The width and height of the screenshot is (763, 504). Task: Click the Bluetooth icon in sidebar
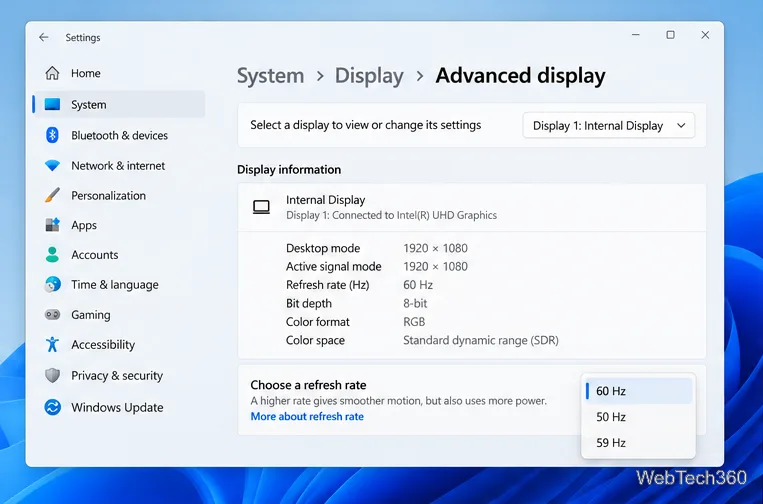(52, 135)
